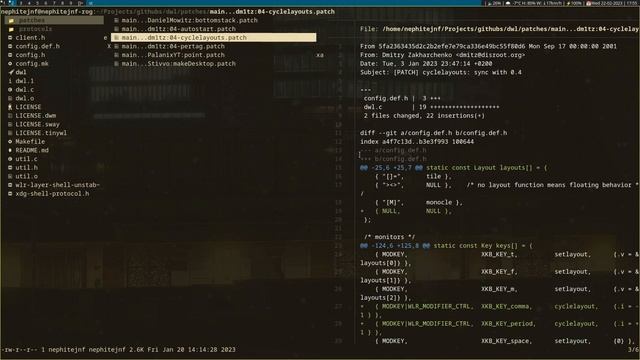Viewport: 640px width, 360px height.
Task: Click the dwl.1 manpage icon
Action: point(10,81)
